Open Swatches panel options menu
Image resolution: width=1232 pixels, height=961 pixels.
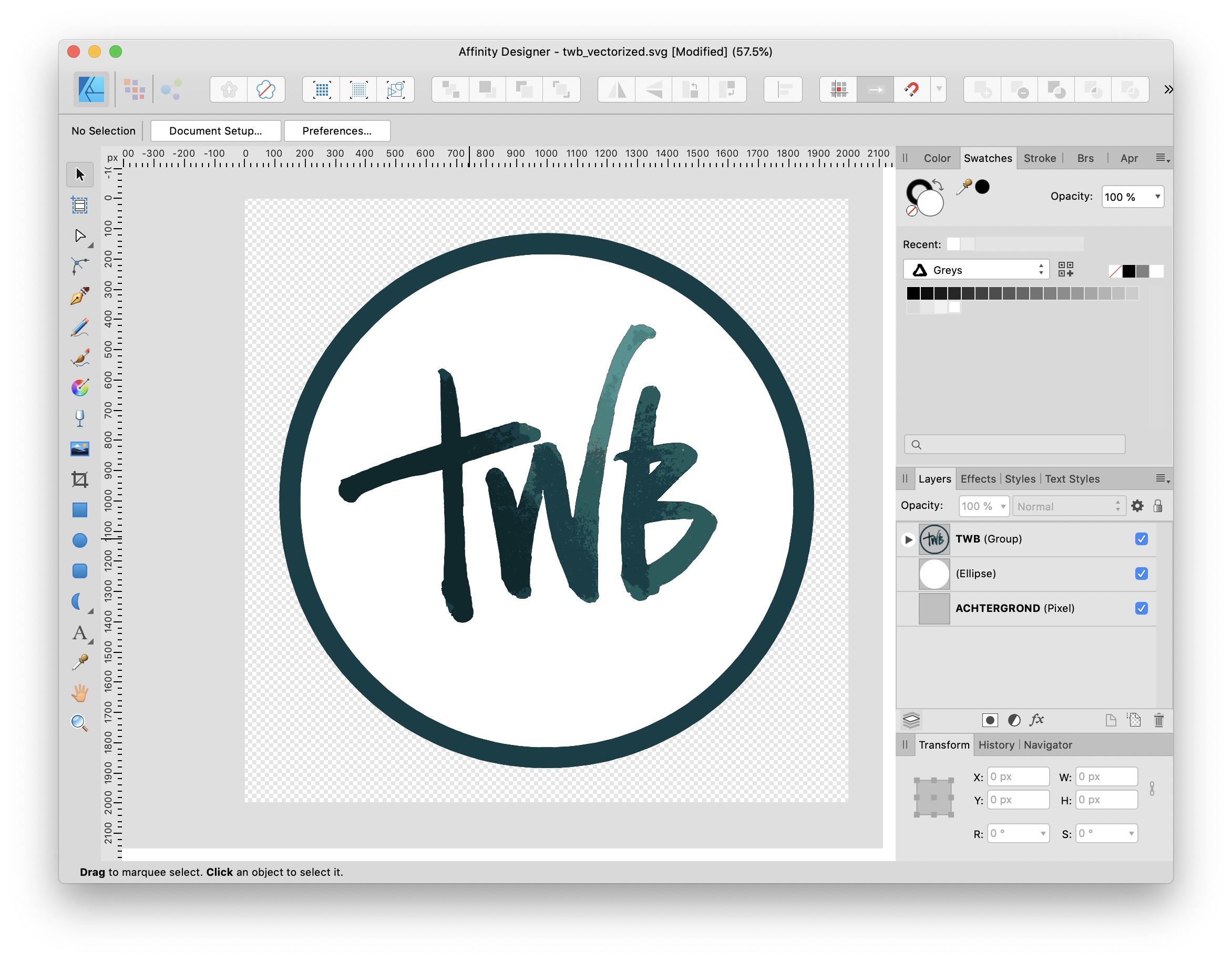[1163, 159]
